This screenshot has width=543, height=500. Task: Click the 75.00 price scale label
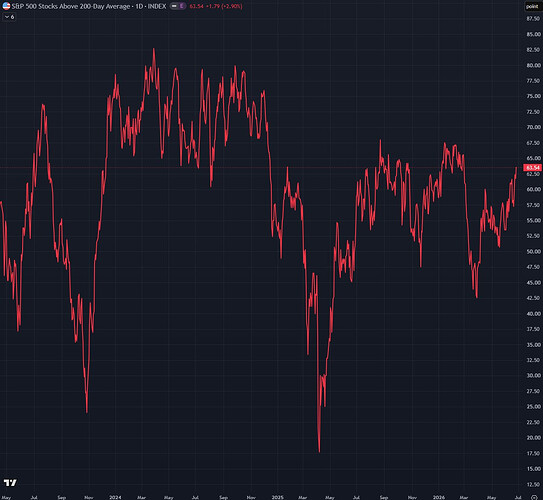533,96
